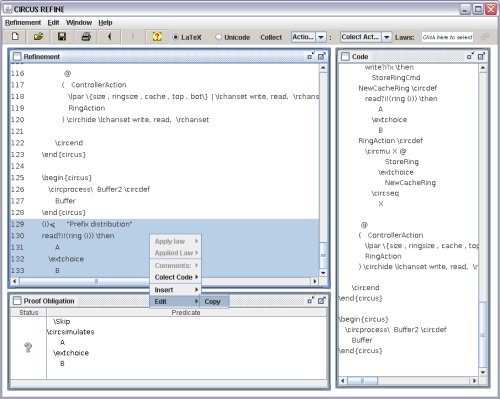Image resolution: width=500 pixels, height=399 pixels.
Task: Click the Code panel title icon
Action: click(x=345, y=56)
